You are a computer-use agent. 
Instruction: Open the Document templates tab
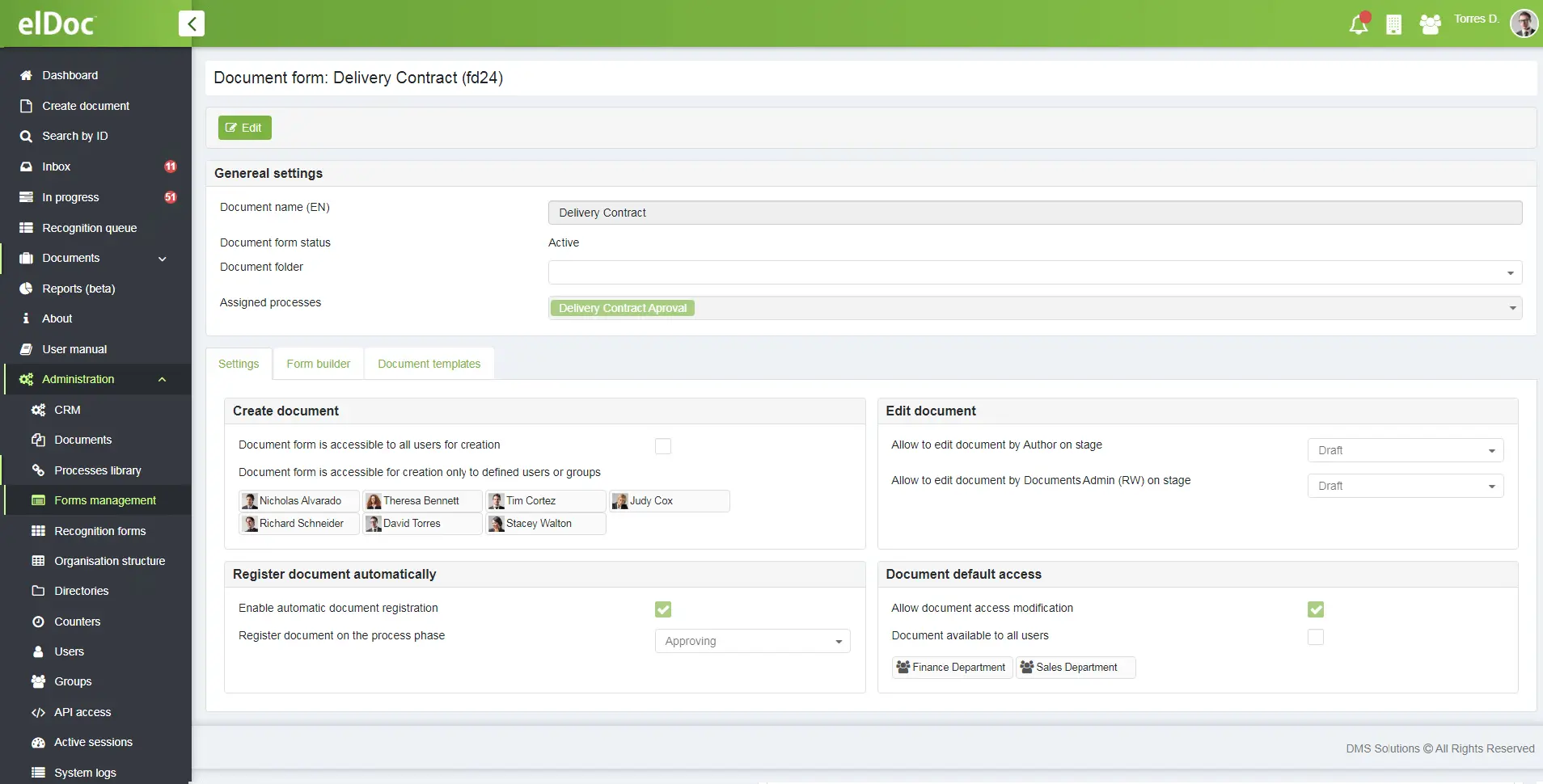(x=429, y=364)
